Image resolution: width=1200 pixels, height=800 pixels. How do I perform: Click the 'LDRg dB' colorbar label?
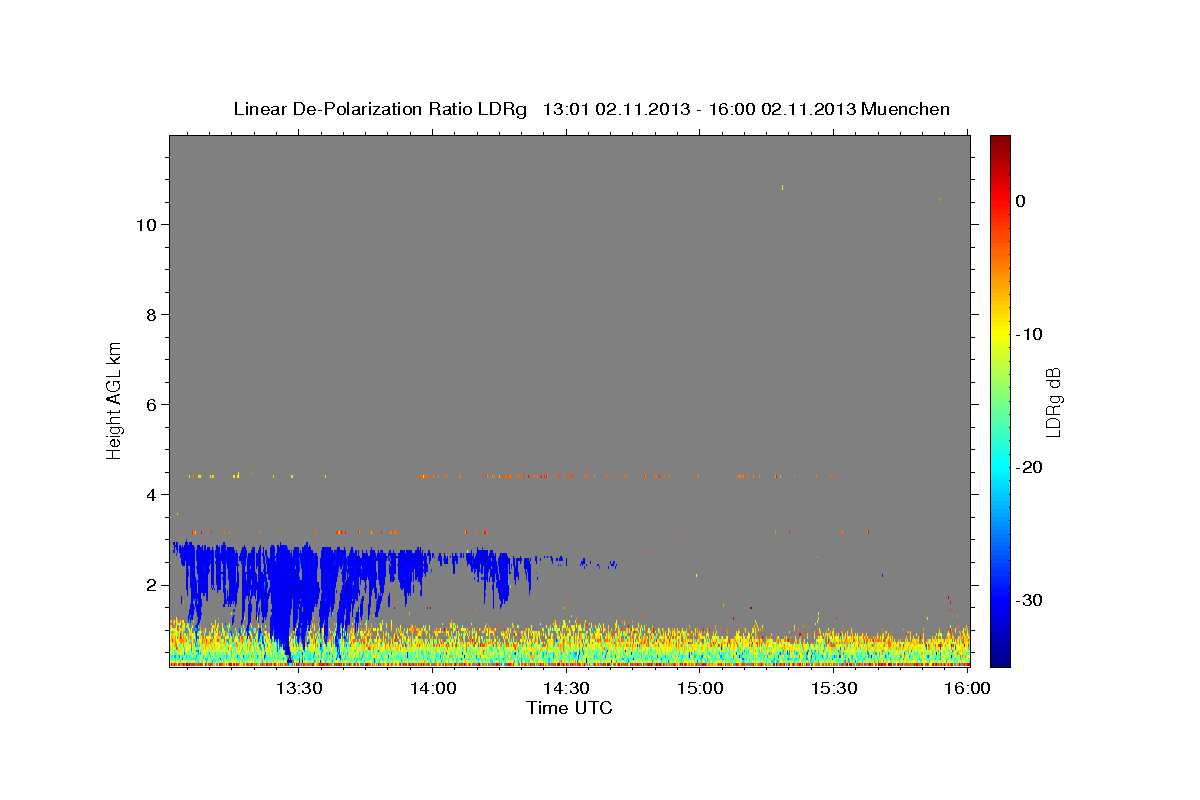(x=1053, y=401)
